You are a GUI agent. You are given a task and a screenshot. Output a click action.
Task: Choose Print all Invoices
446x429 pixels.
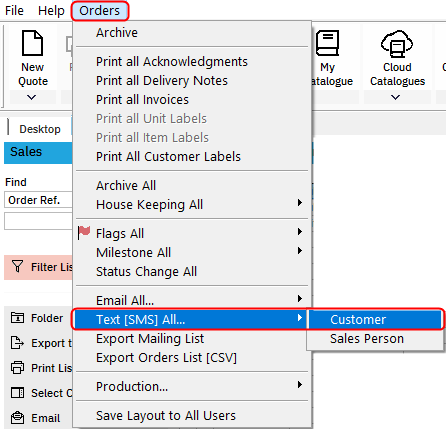tap(142, 100)
